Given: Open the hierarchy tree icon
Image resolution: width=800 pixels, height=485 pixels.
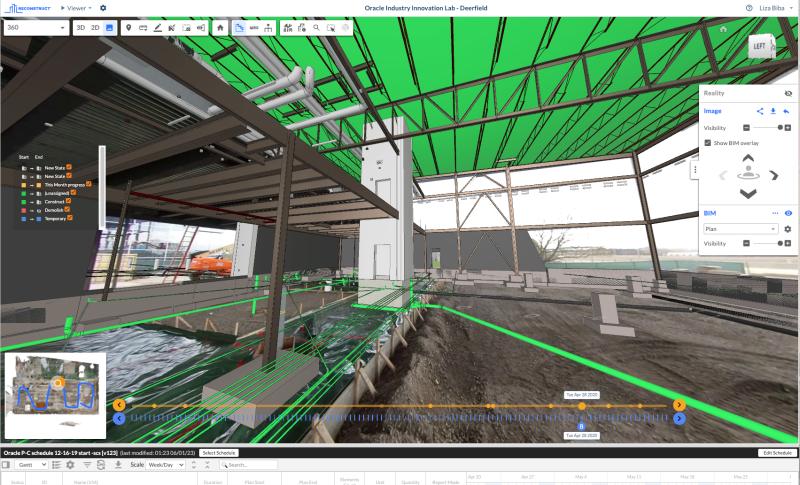Looking at the screenshot, I should click(x=268, y=28).
